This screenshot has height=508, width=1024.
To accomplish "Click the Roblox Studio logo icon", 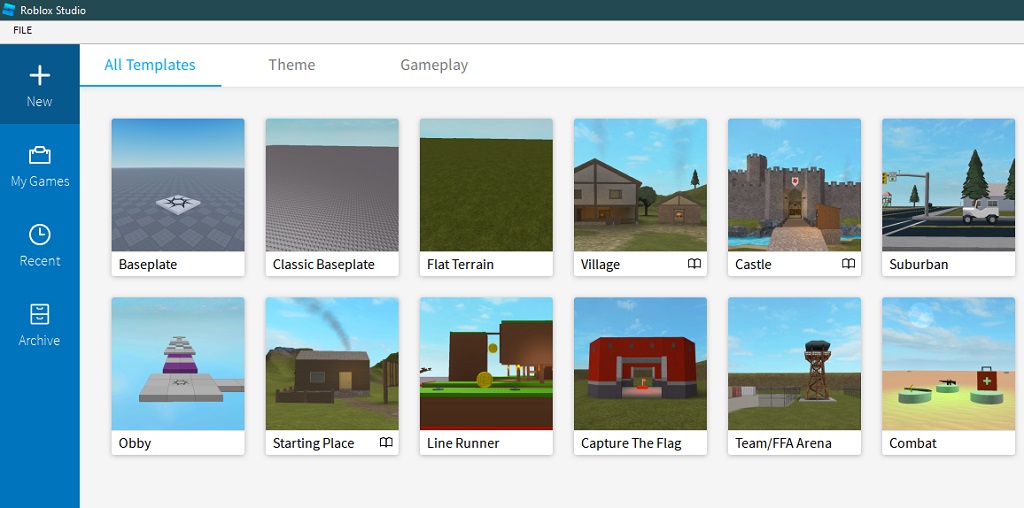I will pos(9,10).
